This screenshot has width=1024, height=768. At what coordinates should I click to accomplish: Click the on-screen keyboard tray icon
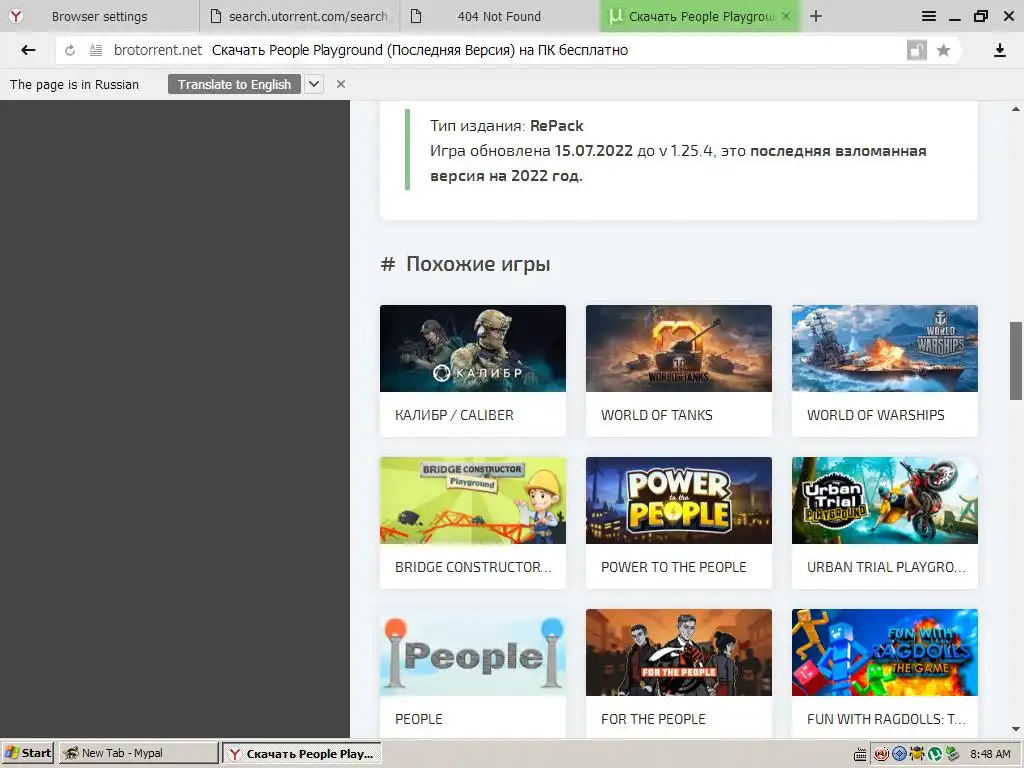(860, 754)
